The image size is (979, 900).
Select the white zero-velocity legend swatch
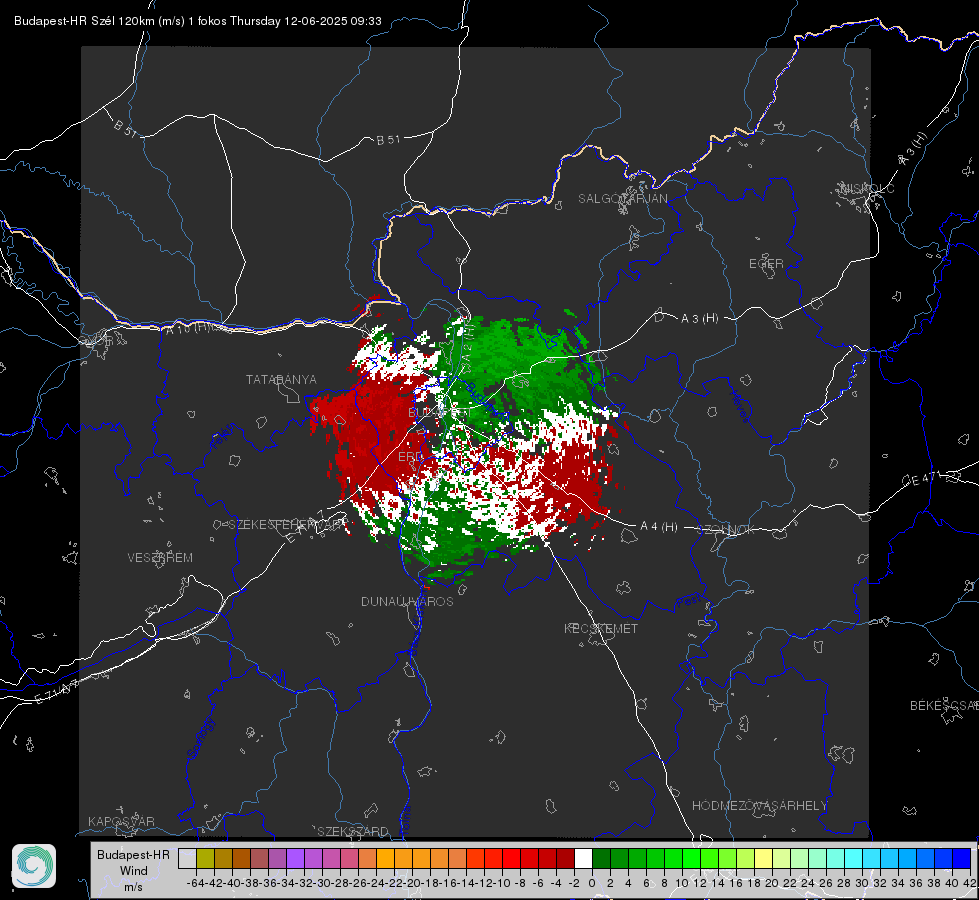tap(583, 859)
